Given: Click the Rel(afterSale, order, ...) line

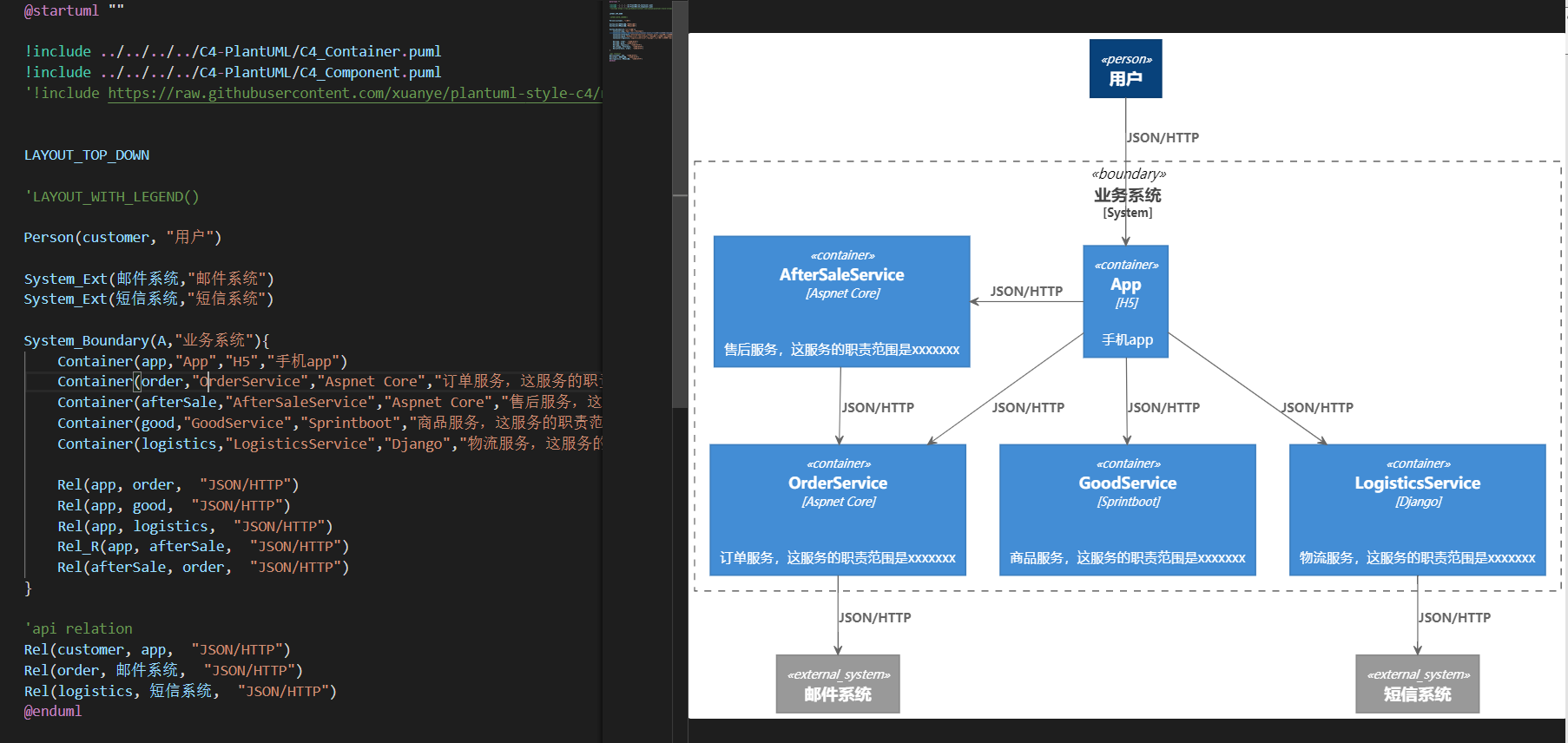Looking at the screenshot, I should [203, 567].
